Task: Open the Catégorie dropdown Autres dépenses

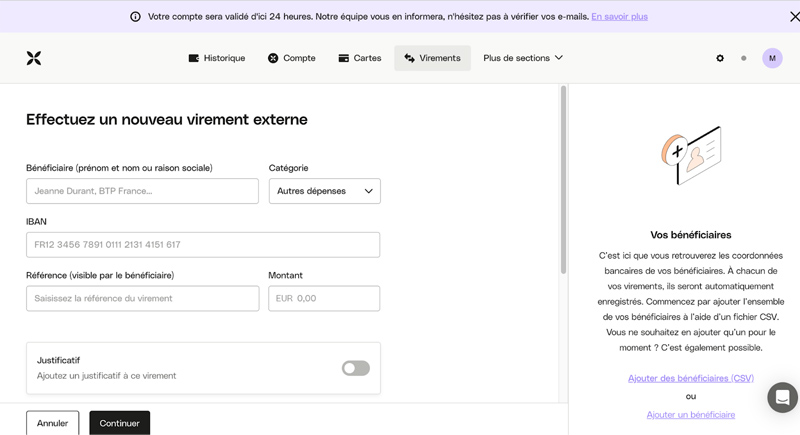Action: tap(324, 191)
